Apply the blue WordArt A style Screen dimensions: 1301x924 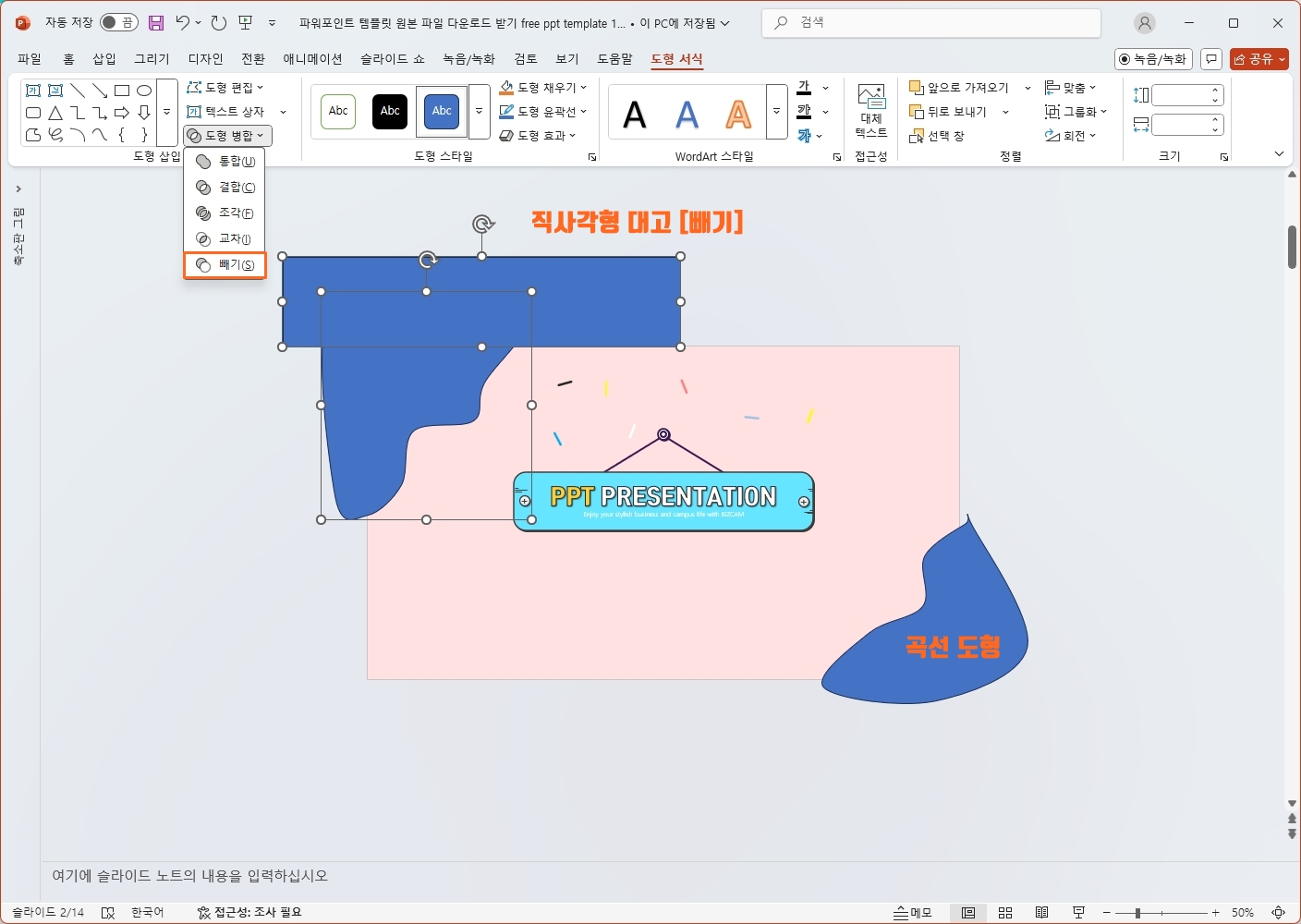687,115
